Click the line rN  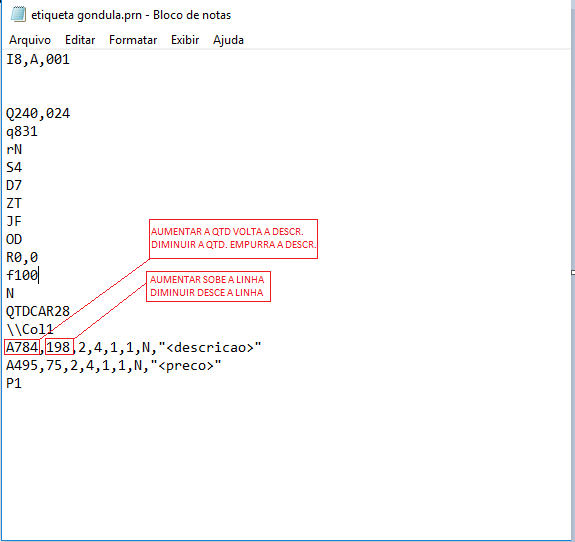[x=14, y=149]
